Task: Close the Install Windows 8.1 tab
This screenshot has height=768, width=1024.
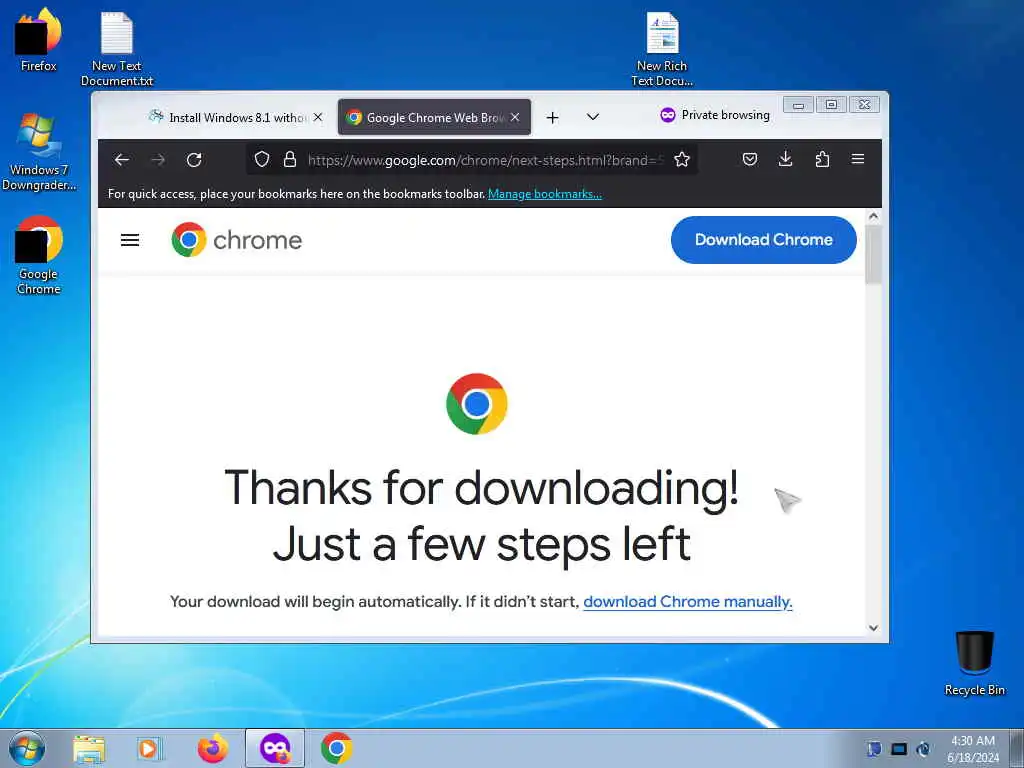Action: pyautogui.click(x=318, y=117)
